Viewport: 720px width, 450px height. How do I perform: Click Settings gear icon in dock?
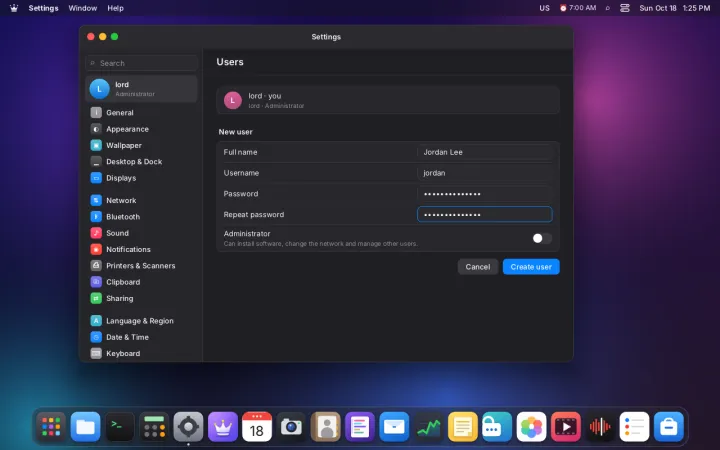pyautogui.click(x=188, y=427)
